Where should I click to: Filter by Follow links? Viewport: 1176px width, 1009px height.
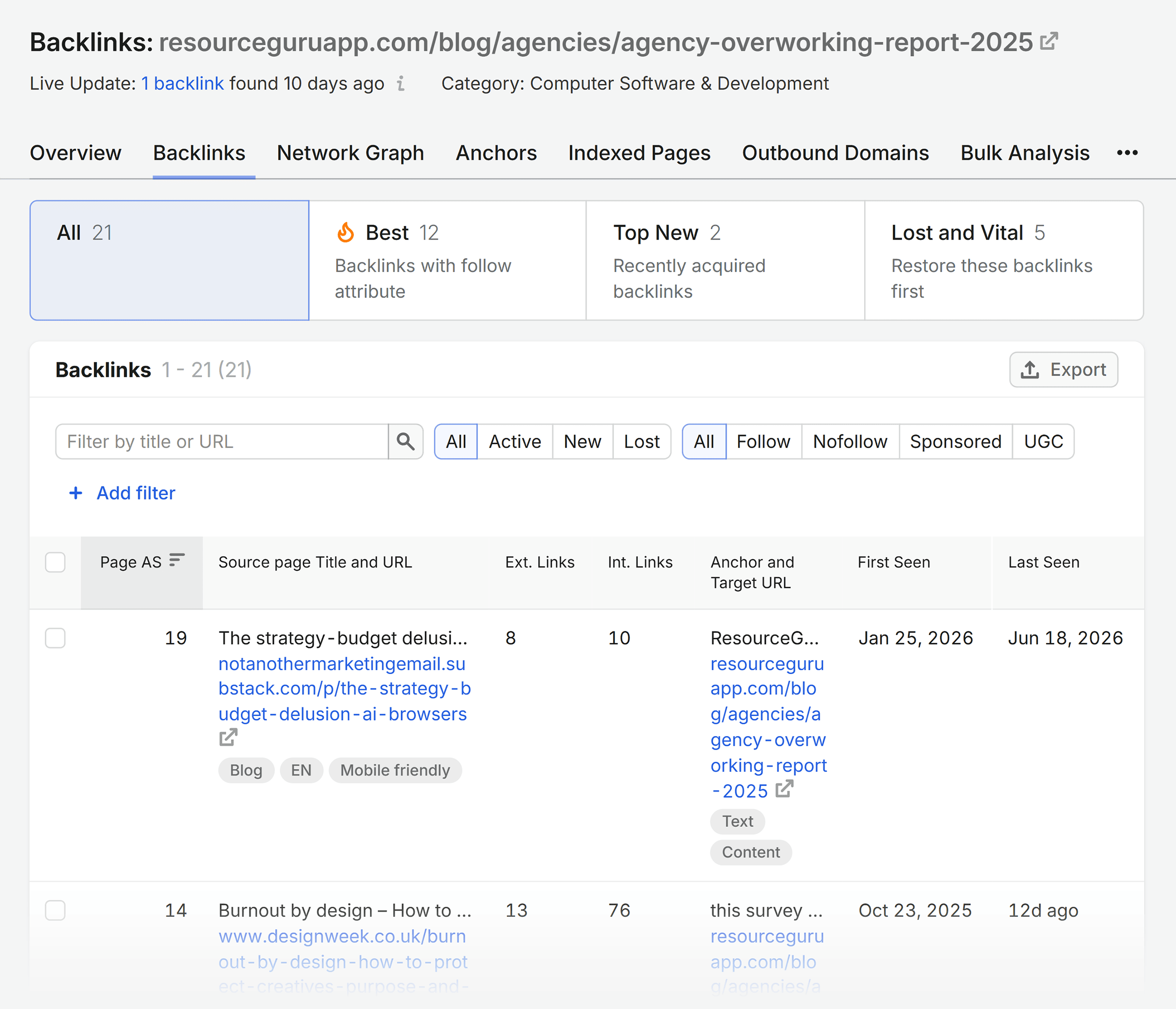click(763, 441)
